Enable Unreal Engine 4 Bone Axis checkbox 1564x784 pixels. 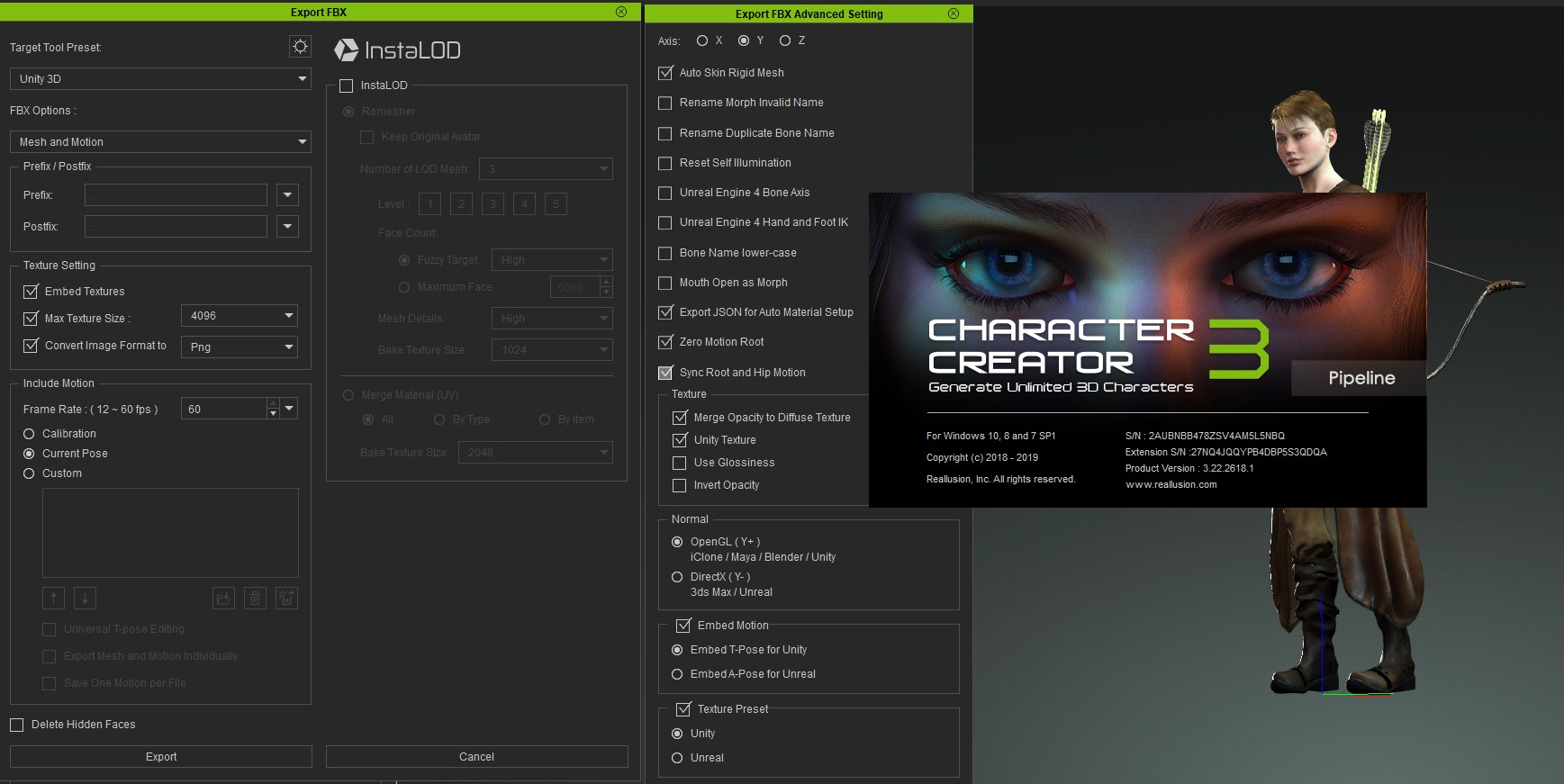coord(665,194)
